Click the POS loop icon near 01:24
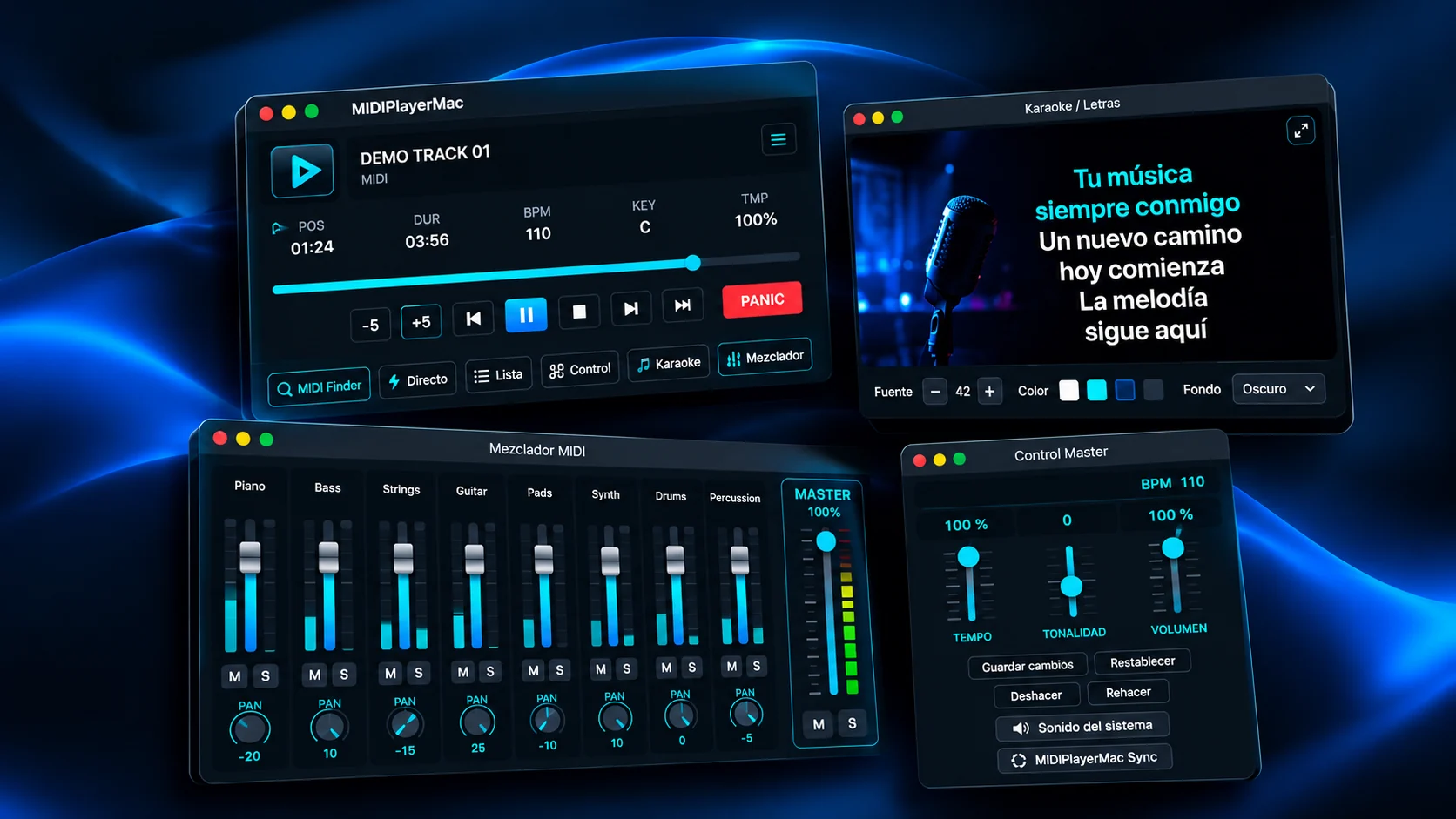This screenshot has height=819, width=1456. [x=278, y=228]
